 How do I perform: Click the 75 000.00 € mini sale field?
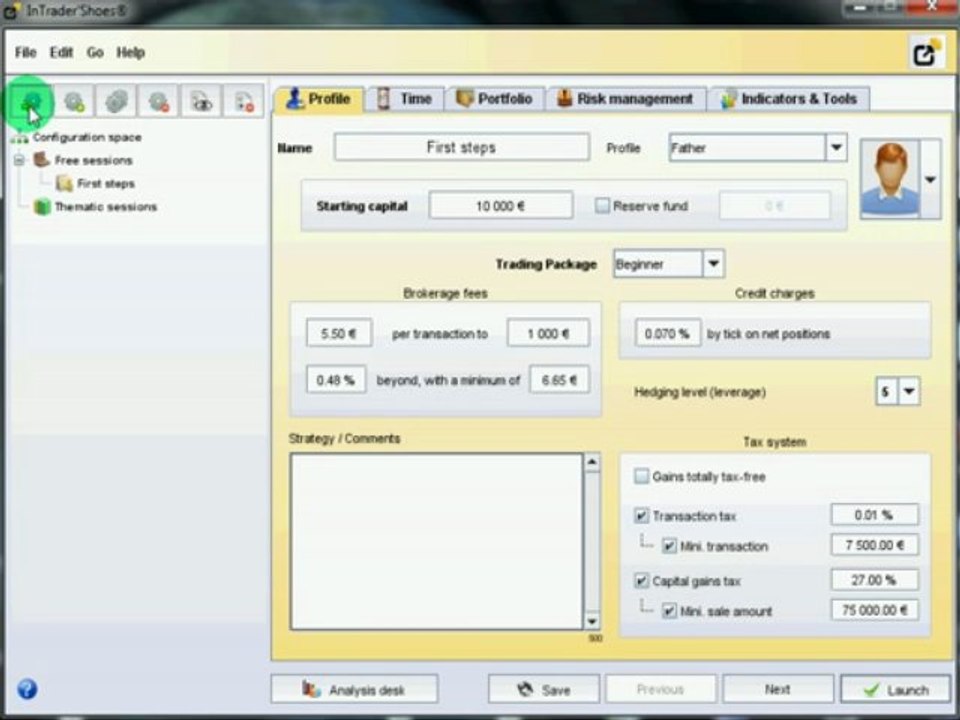tap(874, 610)
